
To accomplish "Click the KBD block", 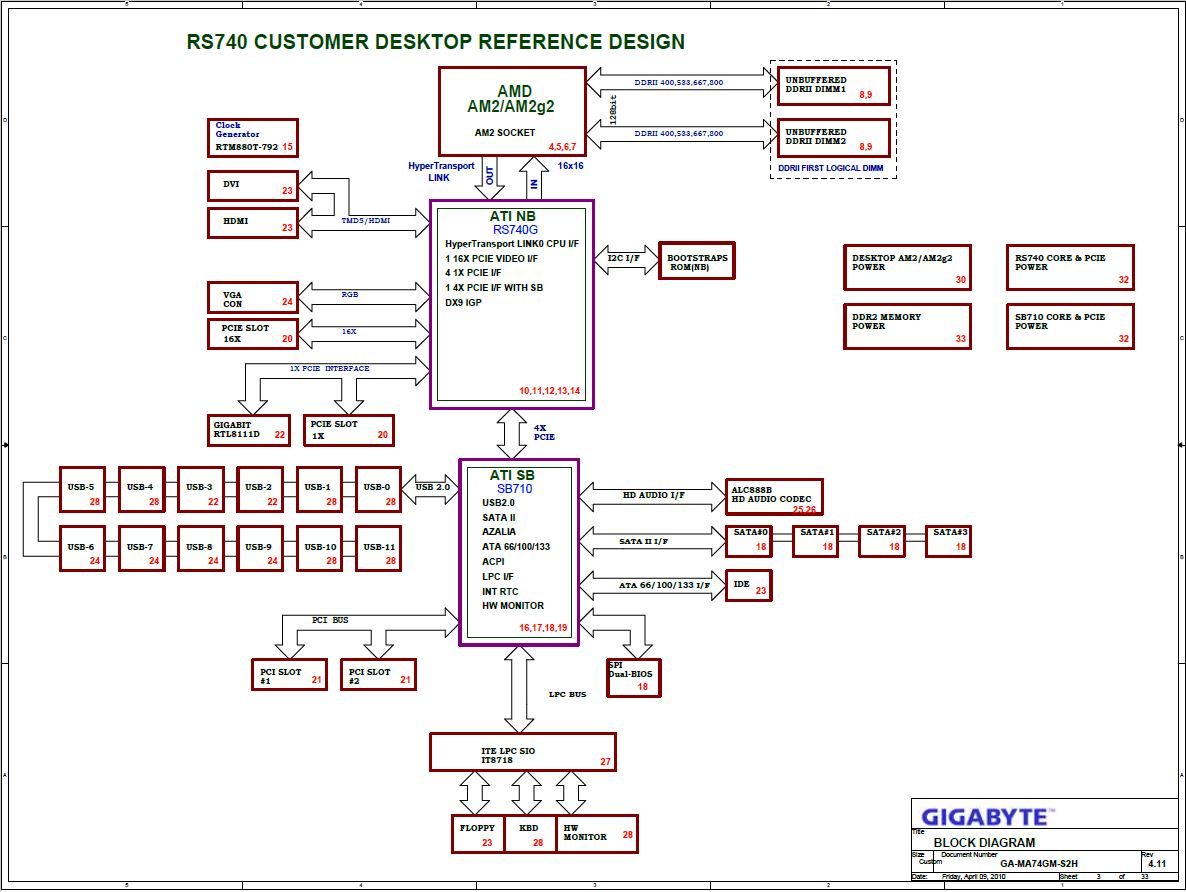I will pos(529,834).
